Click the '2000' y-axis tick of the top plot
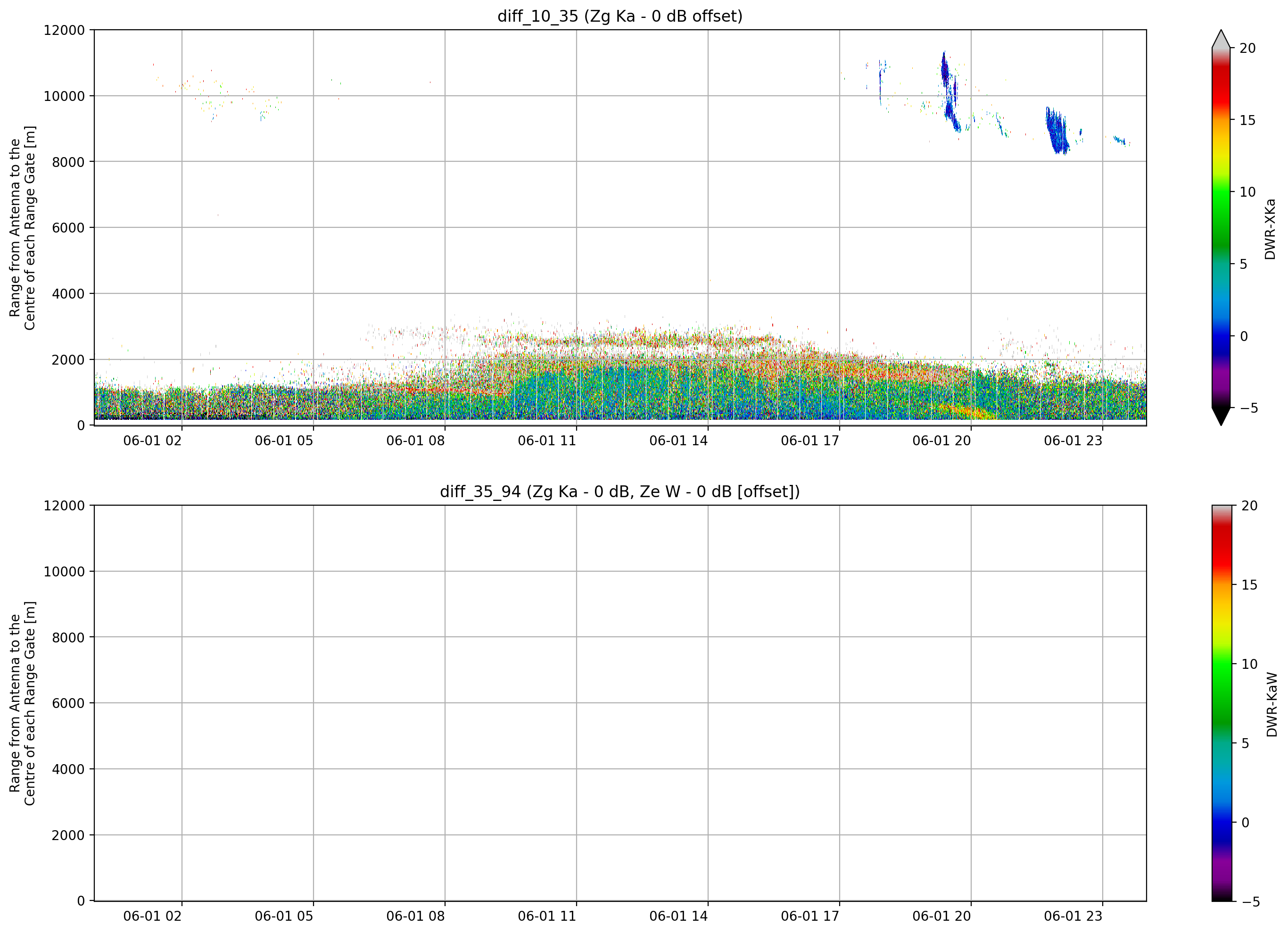 67,360
